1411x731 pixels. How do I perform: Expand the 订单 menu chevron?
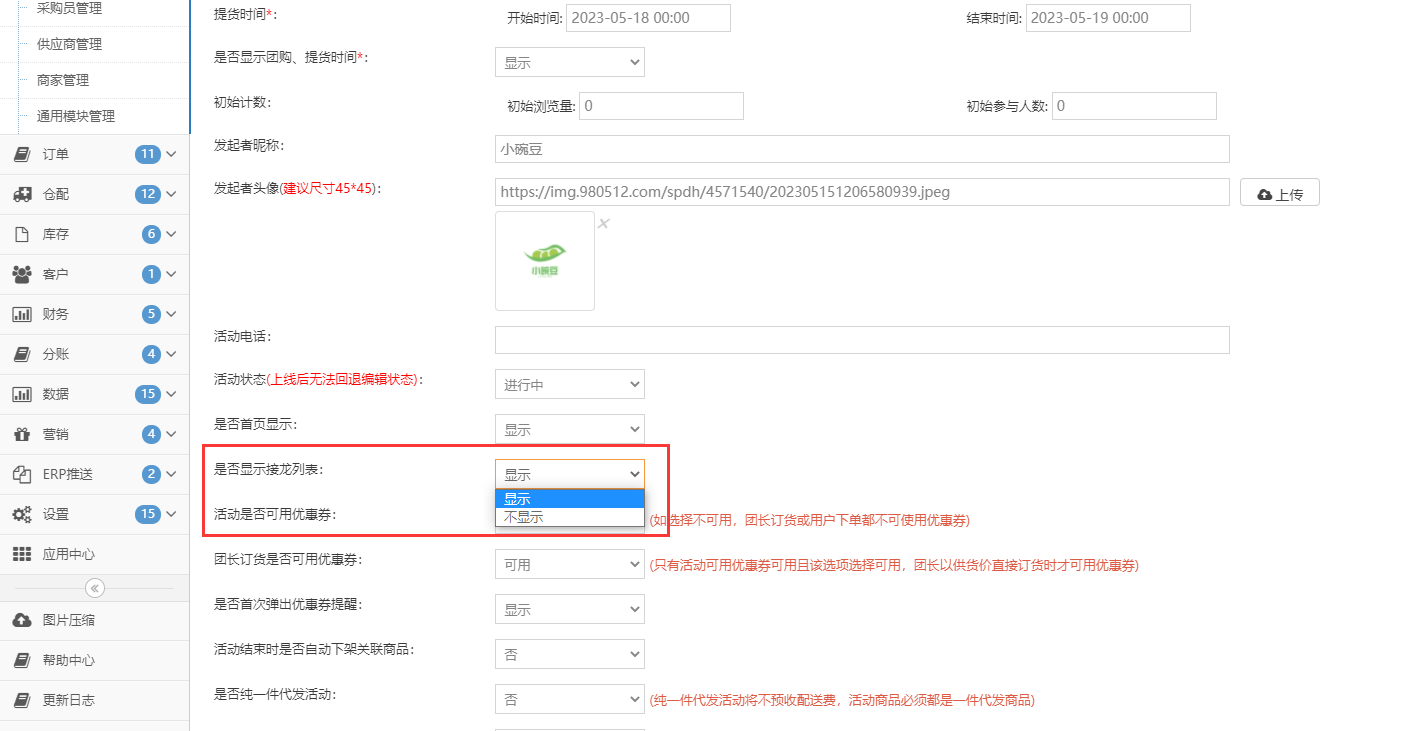coord(171,154)
